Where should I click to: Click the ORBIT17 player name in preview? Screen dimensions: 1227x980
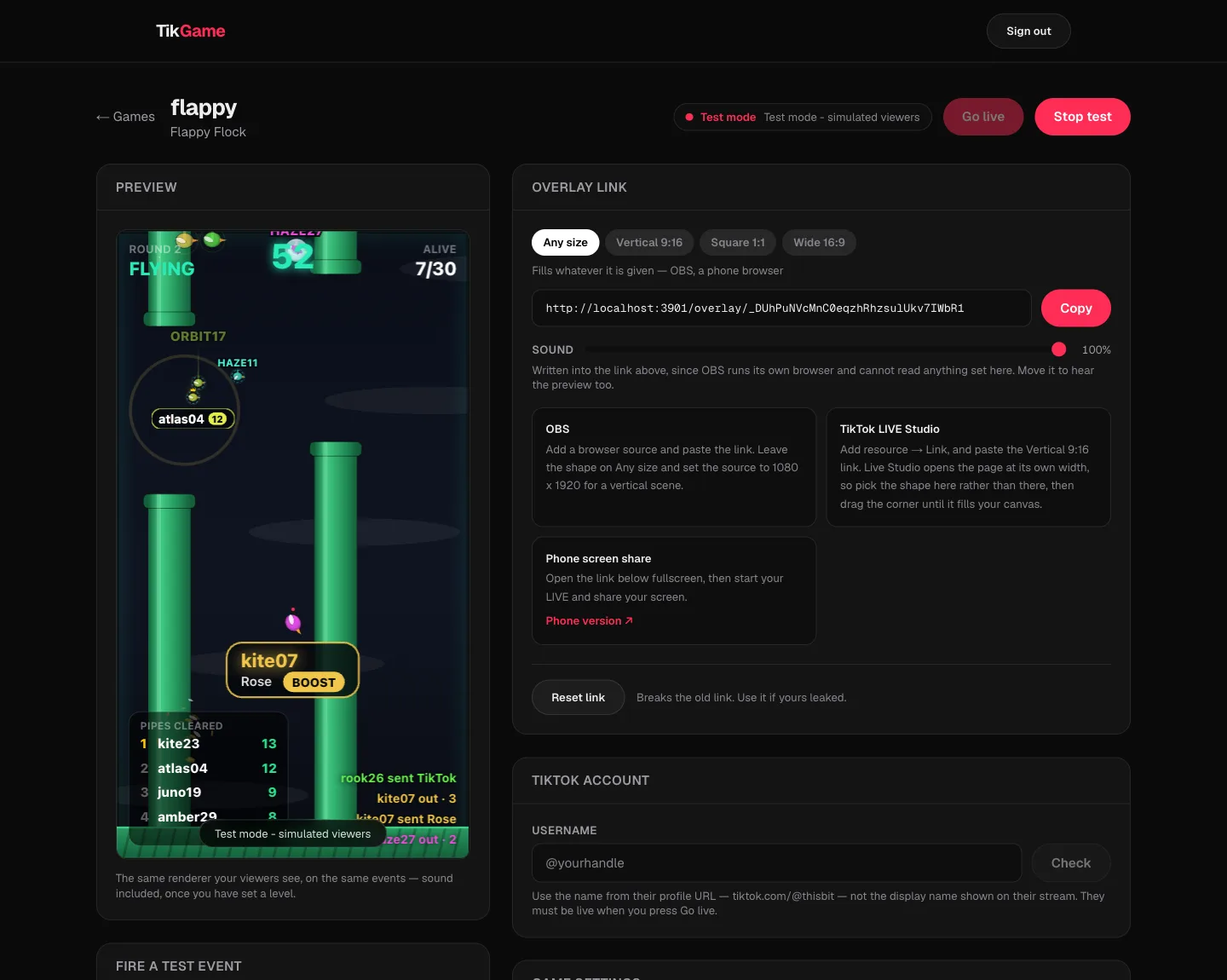(x=198, y=336)
